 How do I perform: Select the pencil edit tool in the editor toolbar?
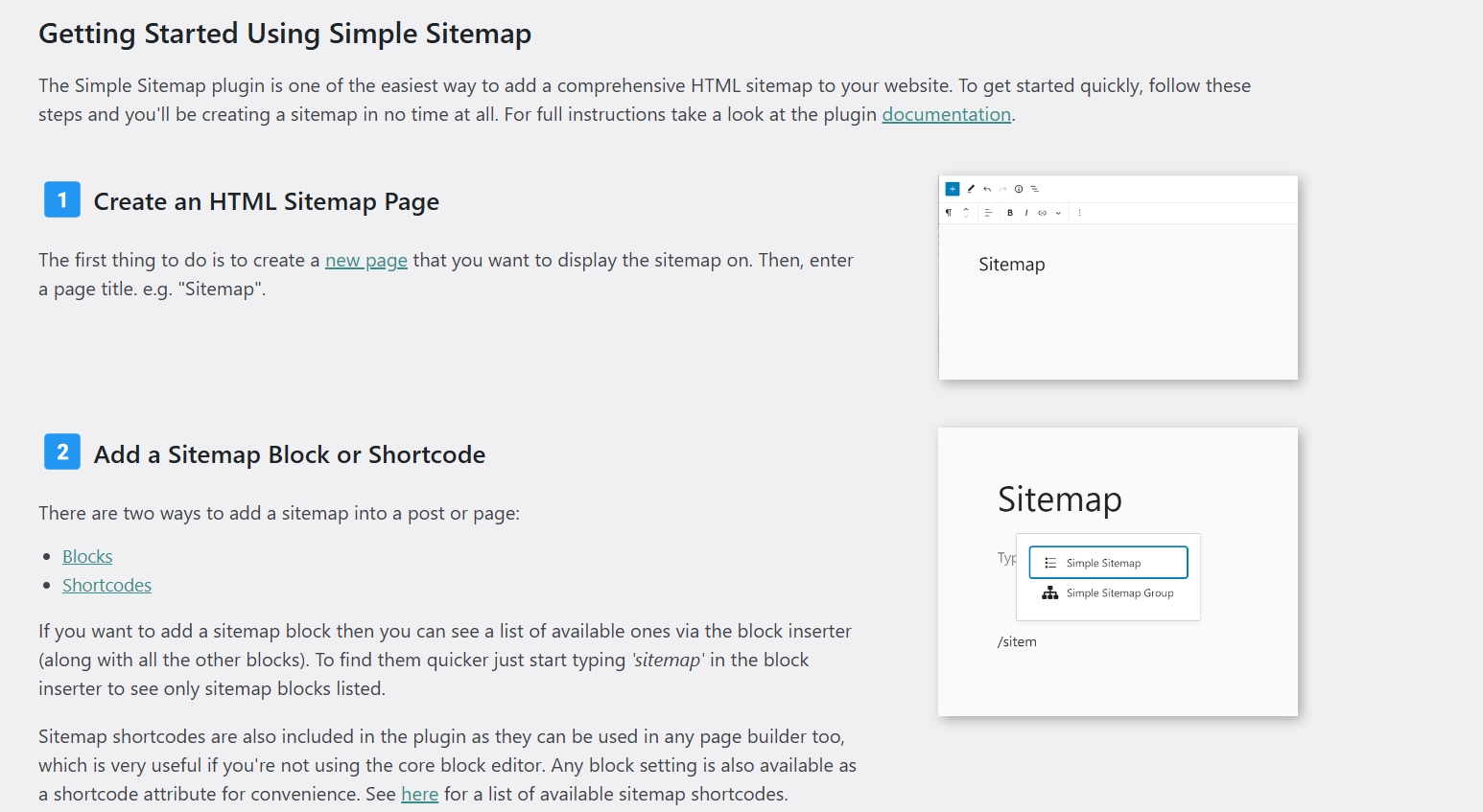tap(971, 189)
